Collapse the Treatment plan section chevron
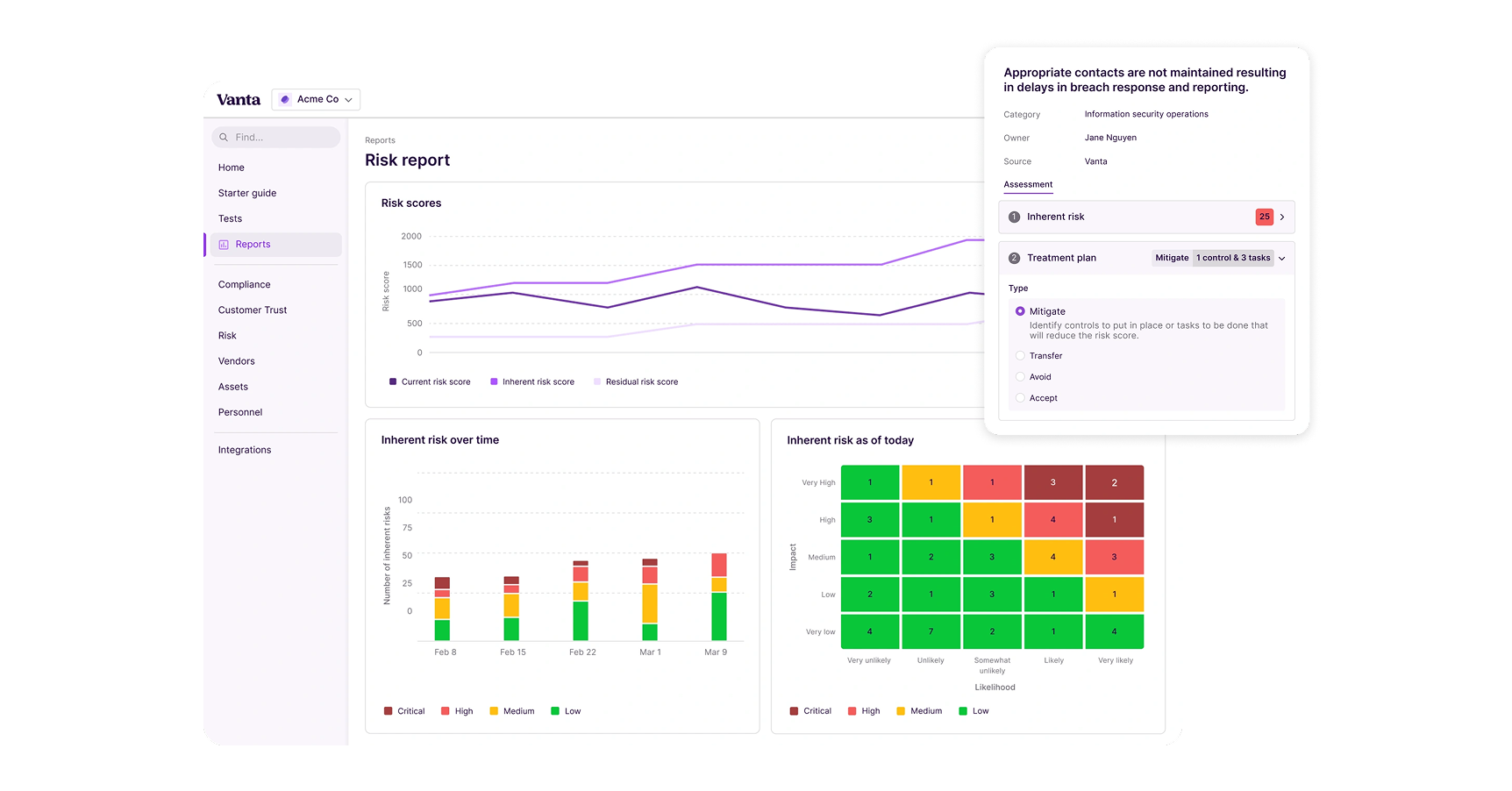Viewport: 1512px width, 791px height. 1282,259
